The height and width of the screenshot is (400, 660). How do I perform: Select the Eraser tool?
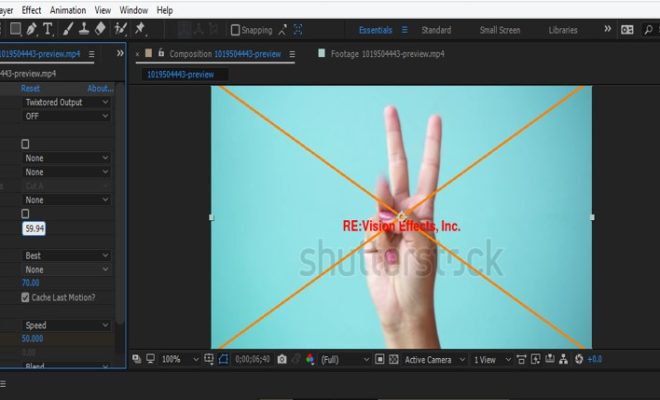(101, 29)
